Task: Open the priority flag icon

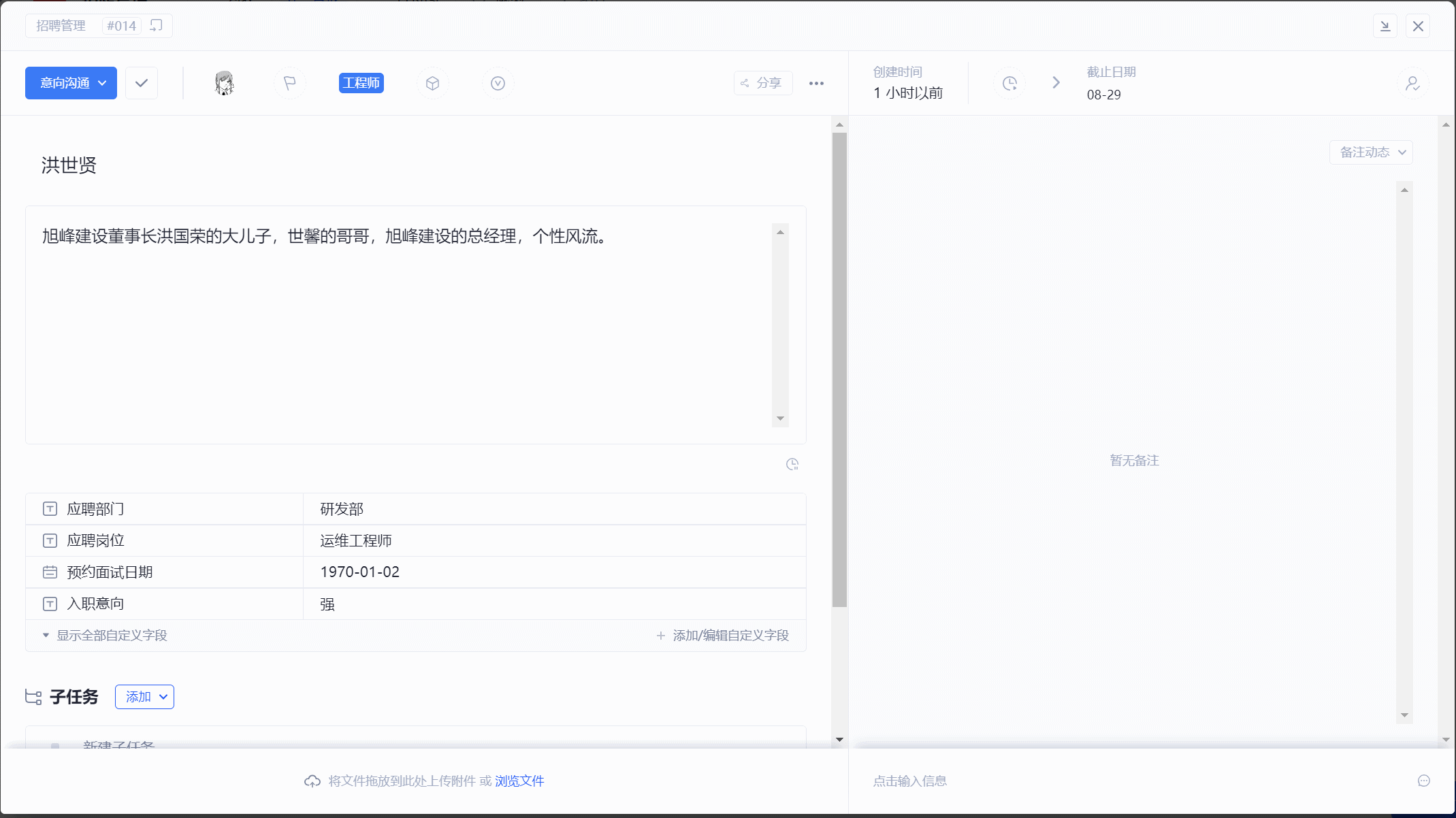Action: pyautogui.click(x=290, y=82)
